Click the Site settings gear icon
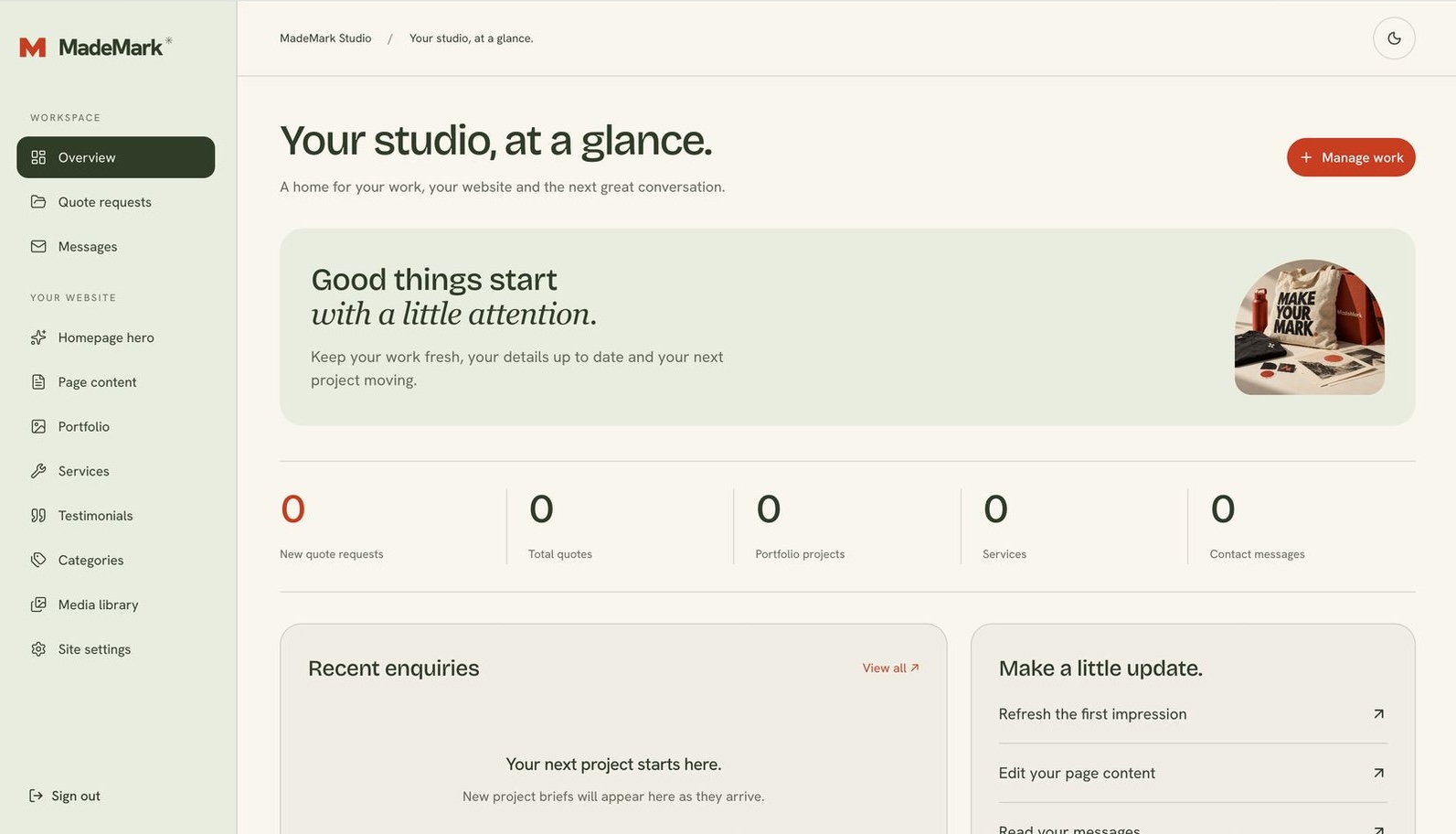The image size is (1456, 834). [38, 649]
